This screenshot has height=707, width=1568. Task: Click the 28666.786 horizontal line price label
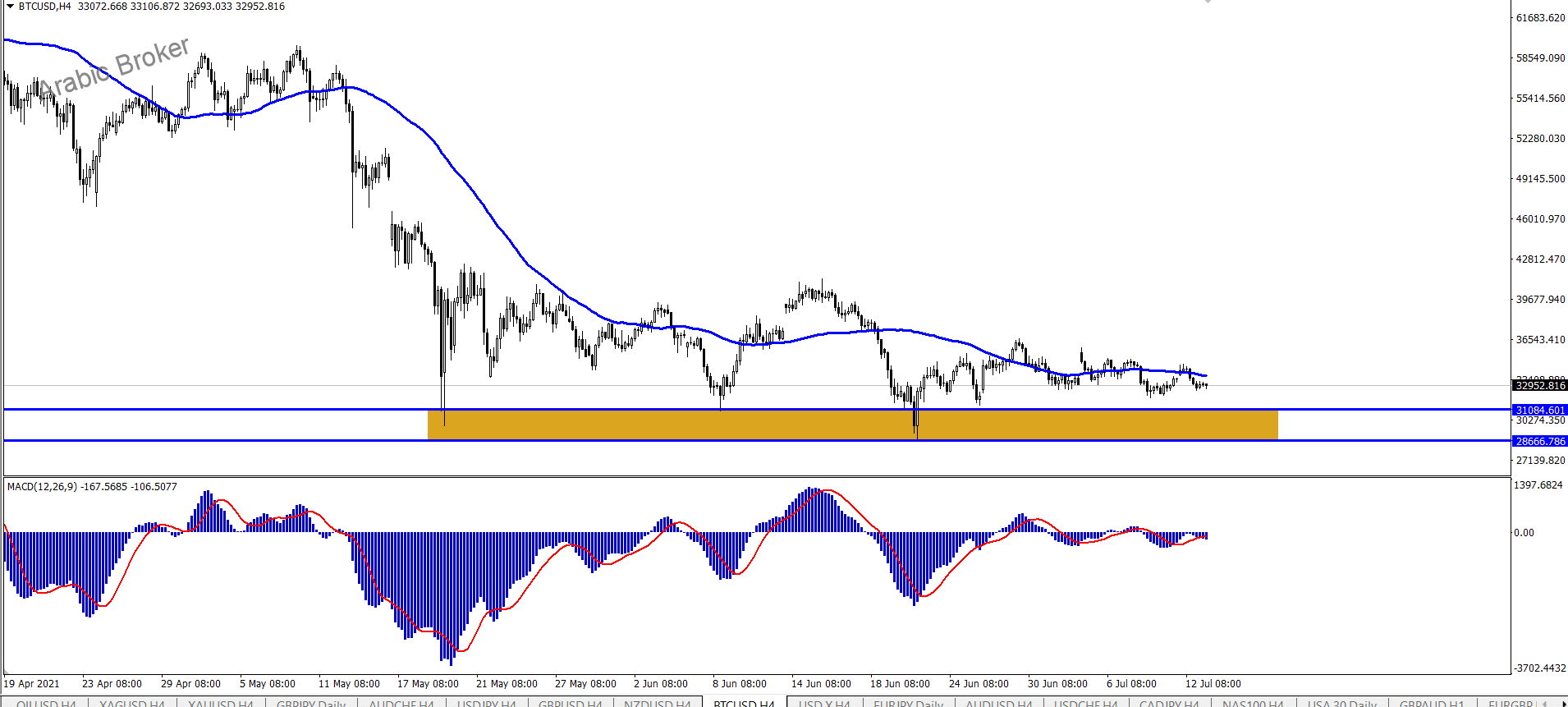[1540, 441]
